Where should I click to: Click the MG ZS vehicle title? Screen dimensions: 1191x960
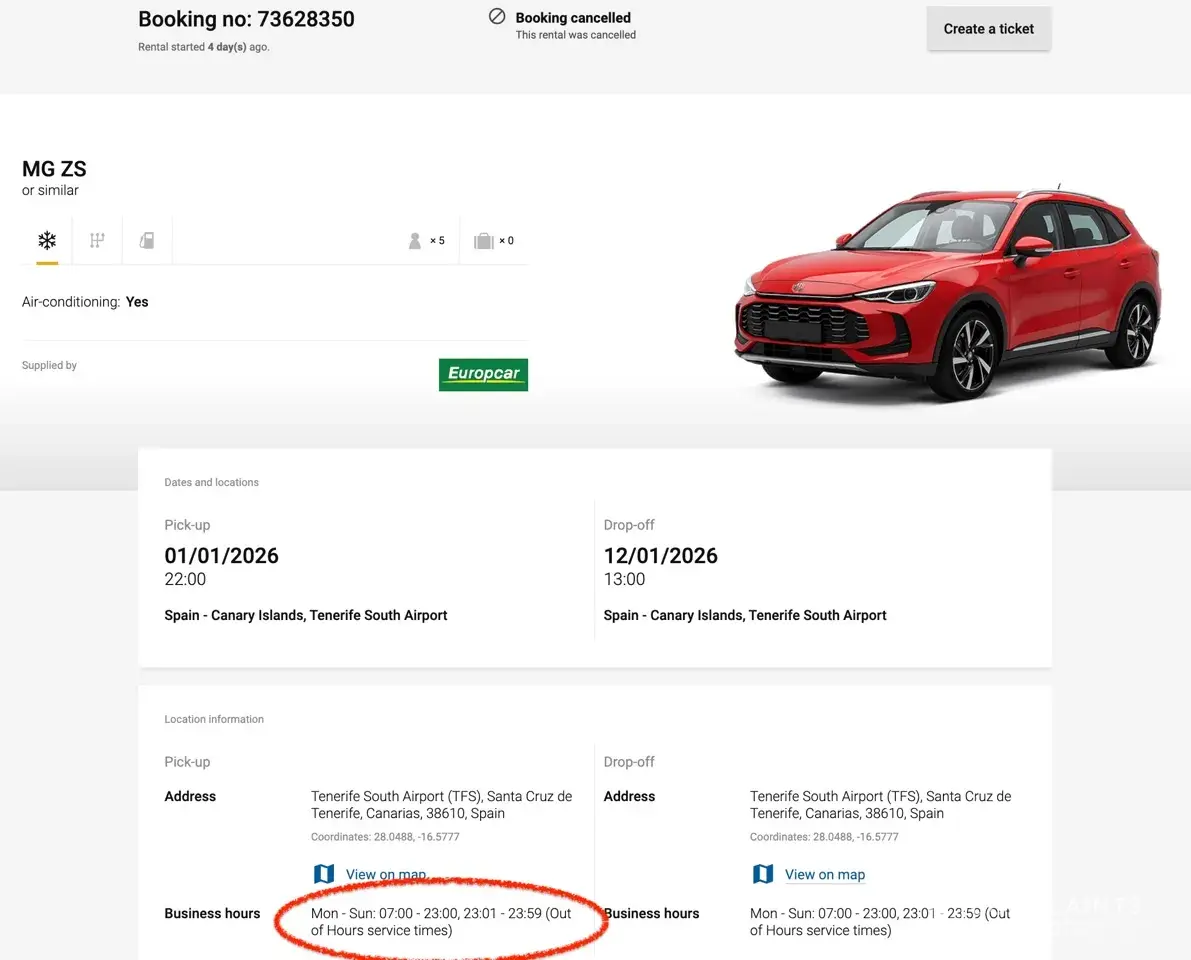pyautogui.click(x=54, y=169)
